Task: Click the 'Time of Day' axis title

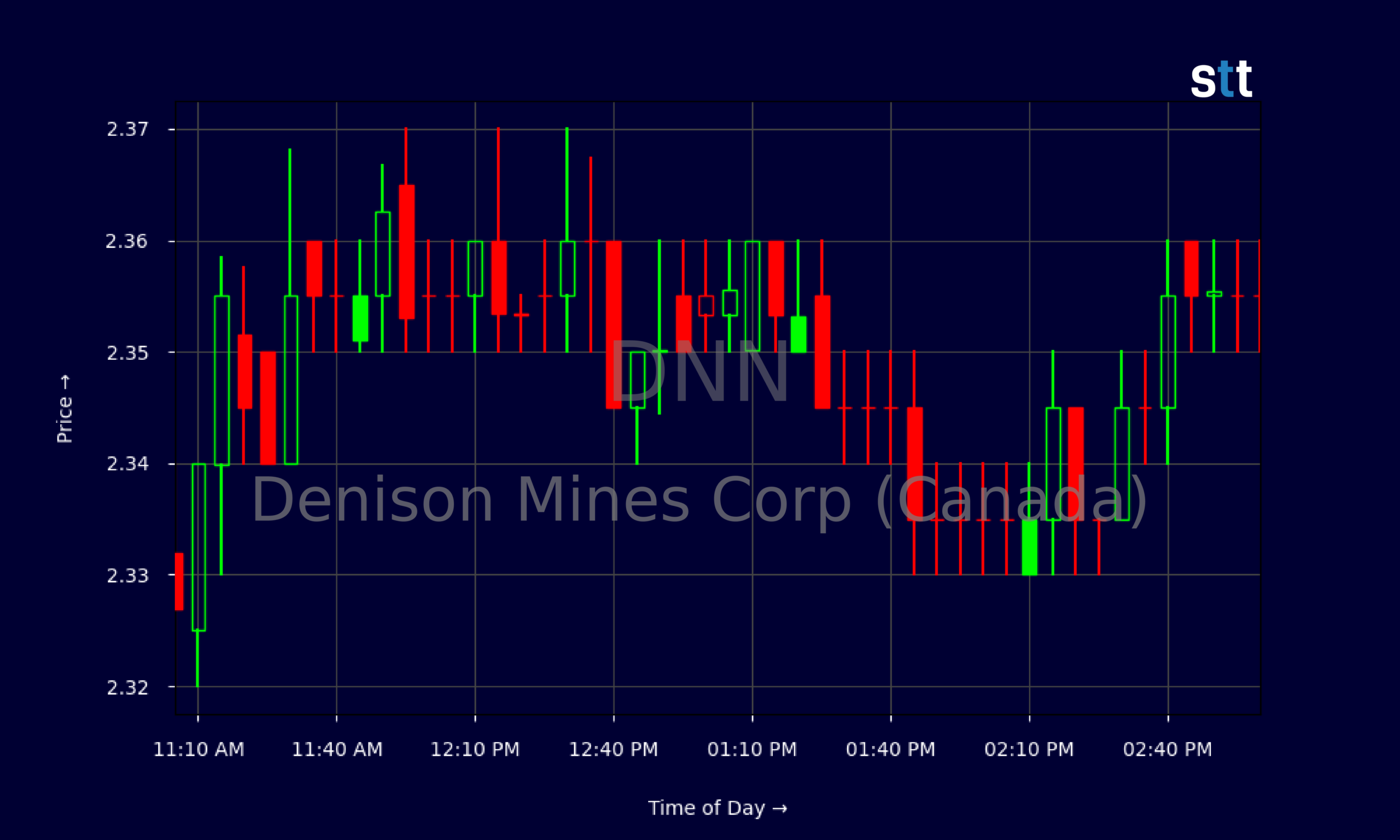Action: 717,808
